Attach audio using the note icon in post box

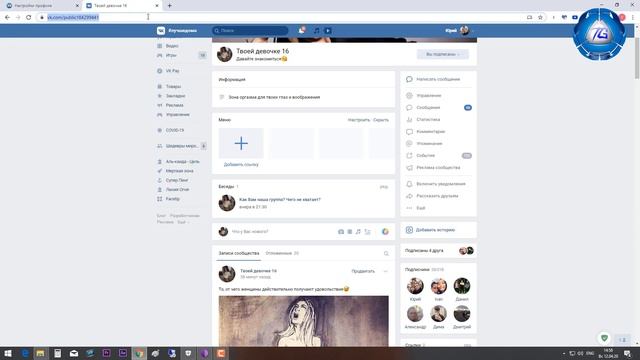[358, 231]
